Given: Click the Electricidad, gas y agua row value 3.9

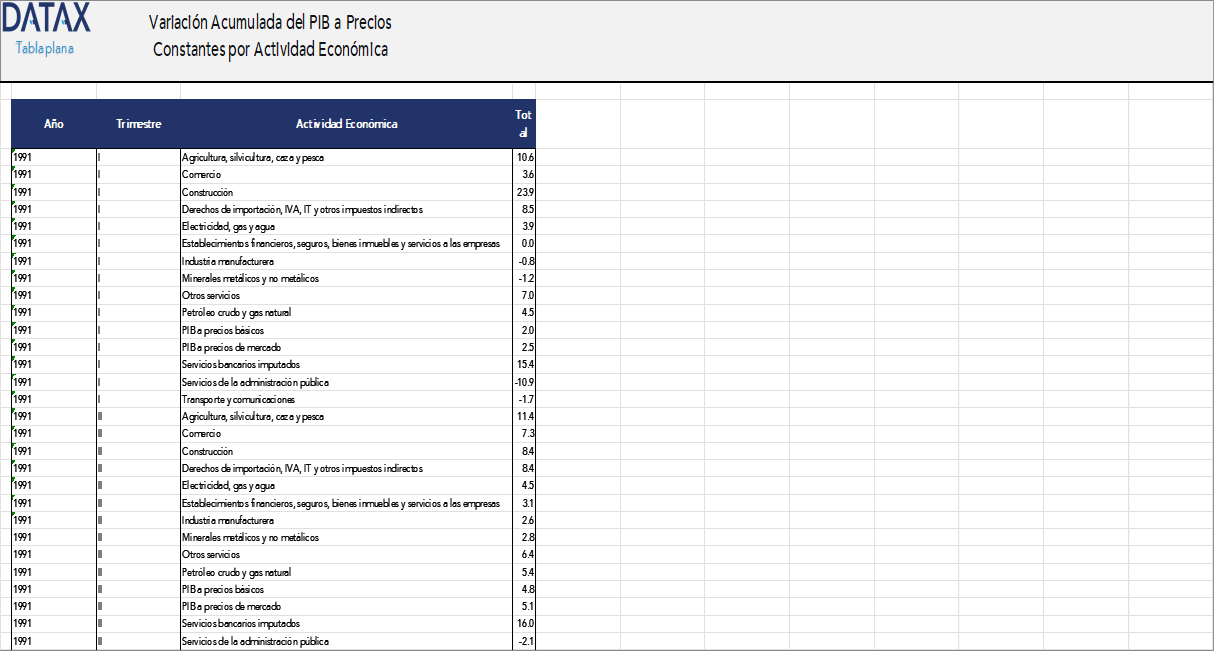Looking at the screenshot, I should (x=524, y=226).
